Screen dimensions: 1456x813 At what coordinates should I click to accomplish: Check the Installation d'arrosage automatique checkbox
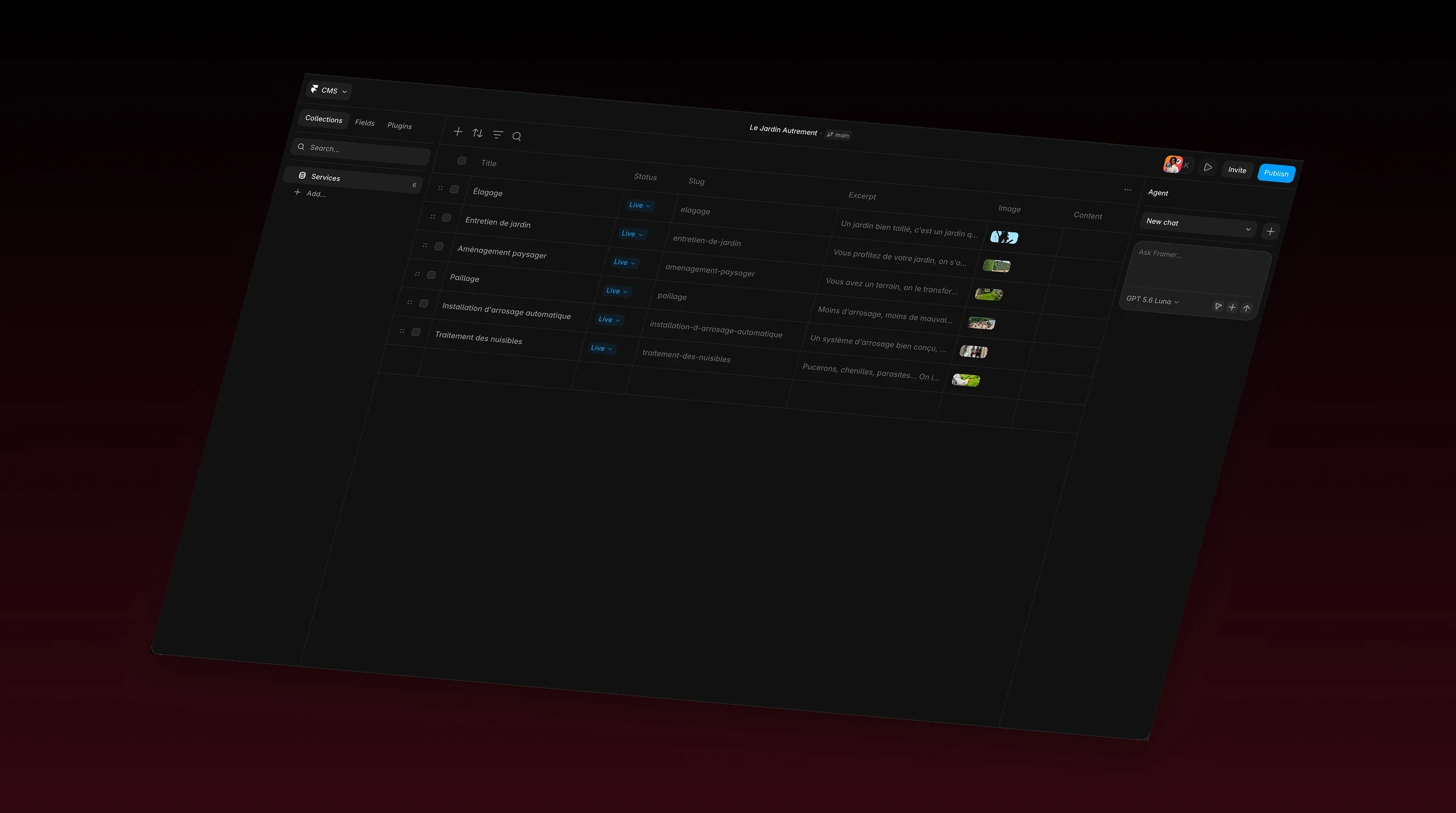423,303
